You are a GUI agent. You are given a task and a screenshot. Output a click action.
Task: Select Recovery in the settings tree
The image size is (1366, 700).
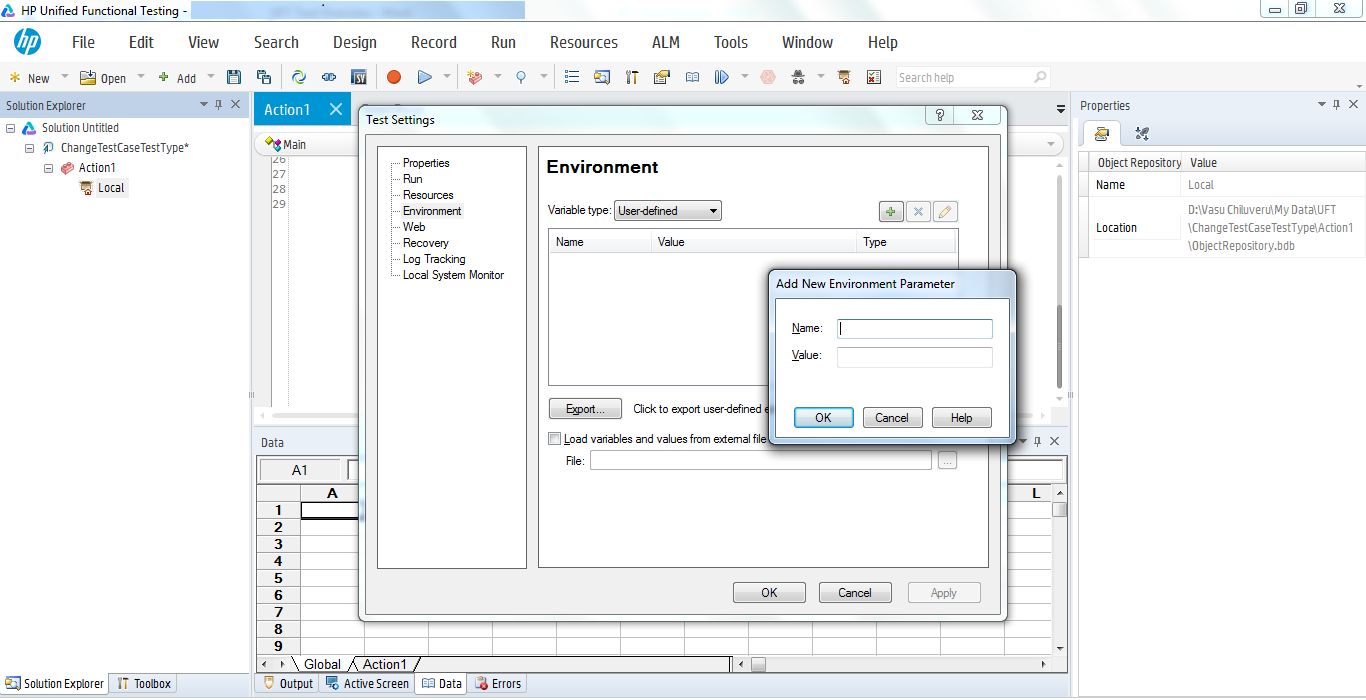click(x=426, y=243)
